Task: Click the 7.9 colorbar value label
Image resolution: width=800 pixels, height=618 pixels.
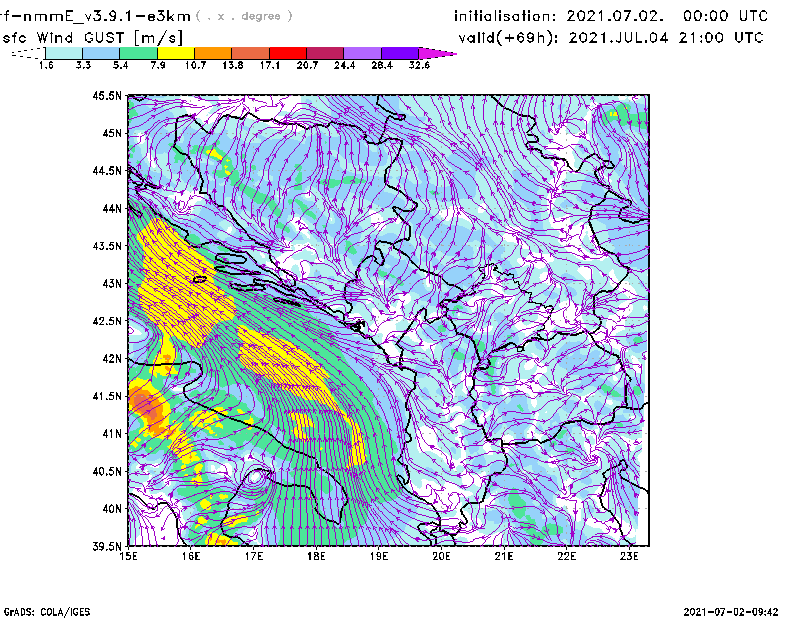Action: tap(158, 65)
